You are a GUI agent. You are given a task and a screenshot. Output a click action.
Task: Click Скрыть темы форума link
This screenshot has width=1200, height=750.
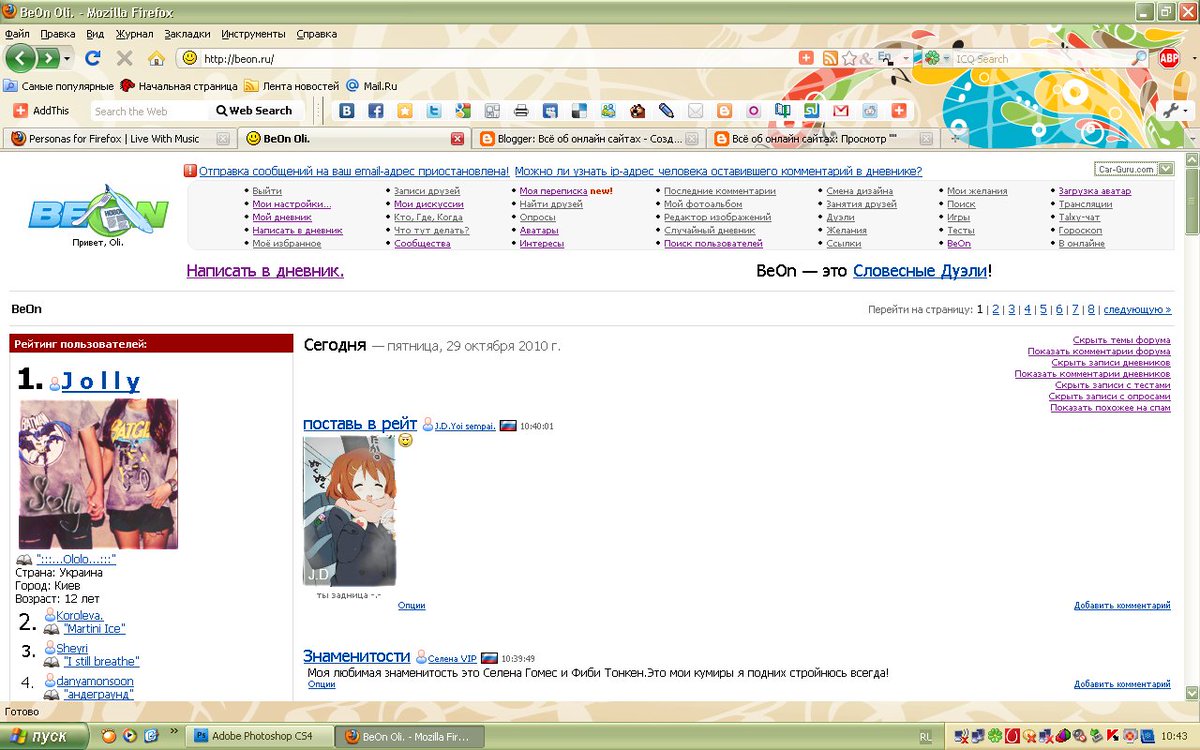[1121, 340]
